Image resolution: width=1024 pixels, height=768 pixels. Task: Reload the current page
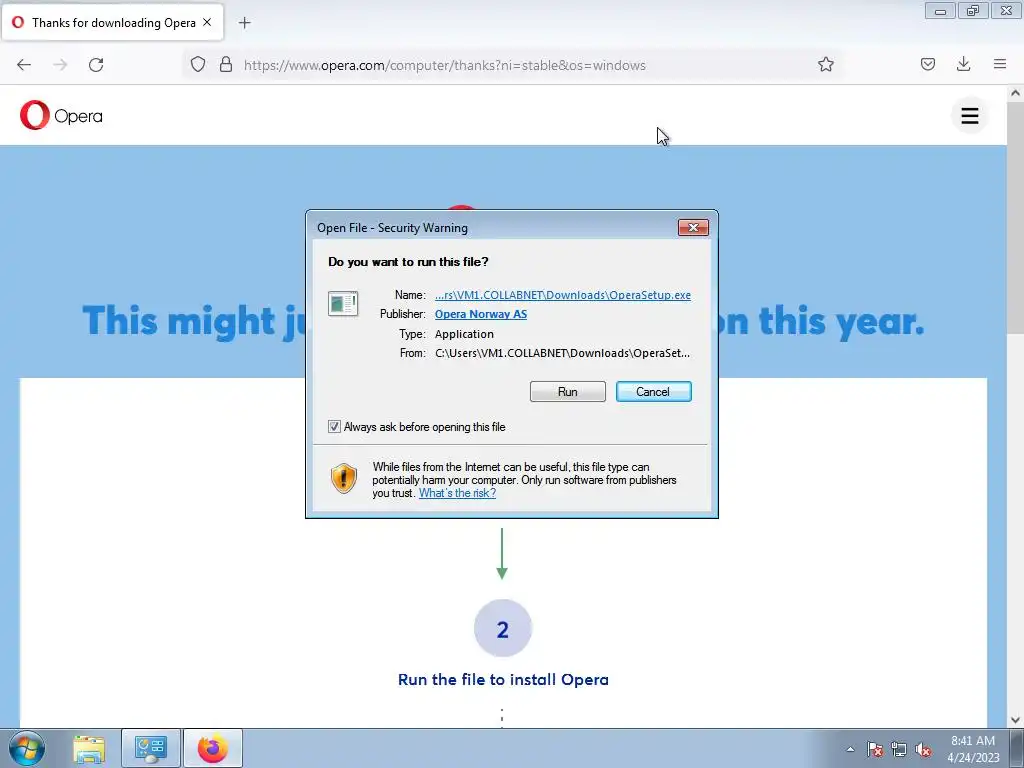pyautogui.click(x=96, y=65)
